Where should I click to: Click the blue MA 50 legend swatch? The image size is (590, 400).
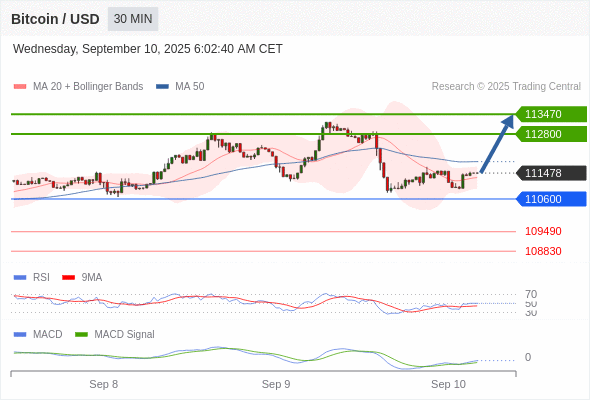pos(162,87)
